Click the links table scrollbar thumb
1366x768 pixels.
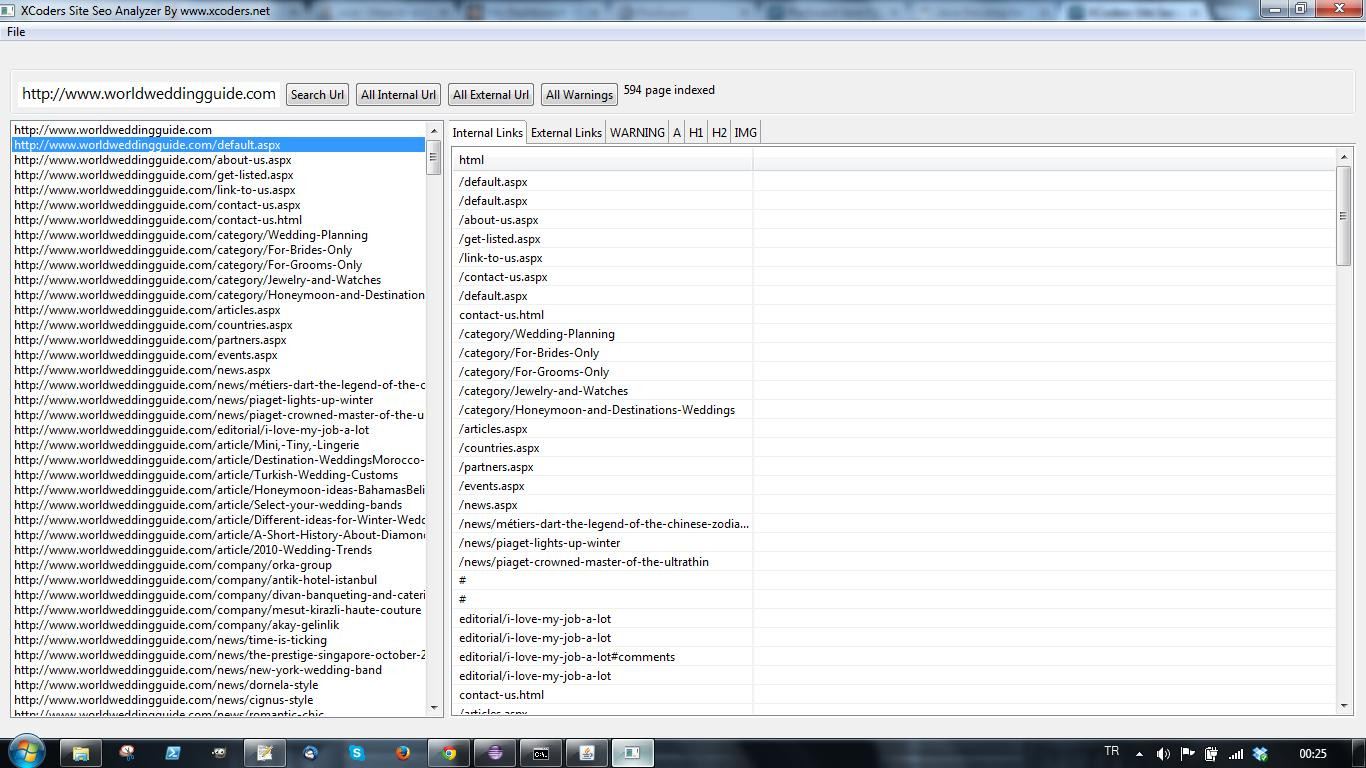click(1343, 216)
